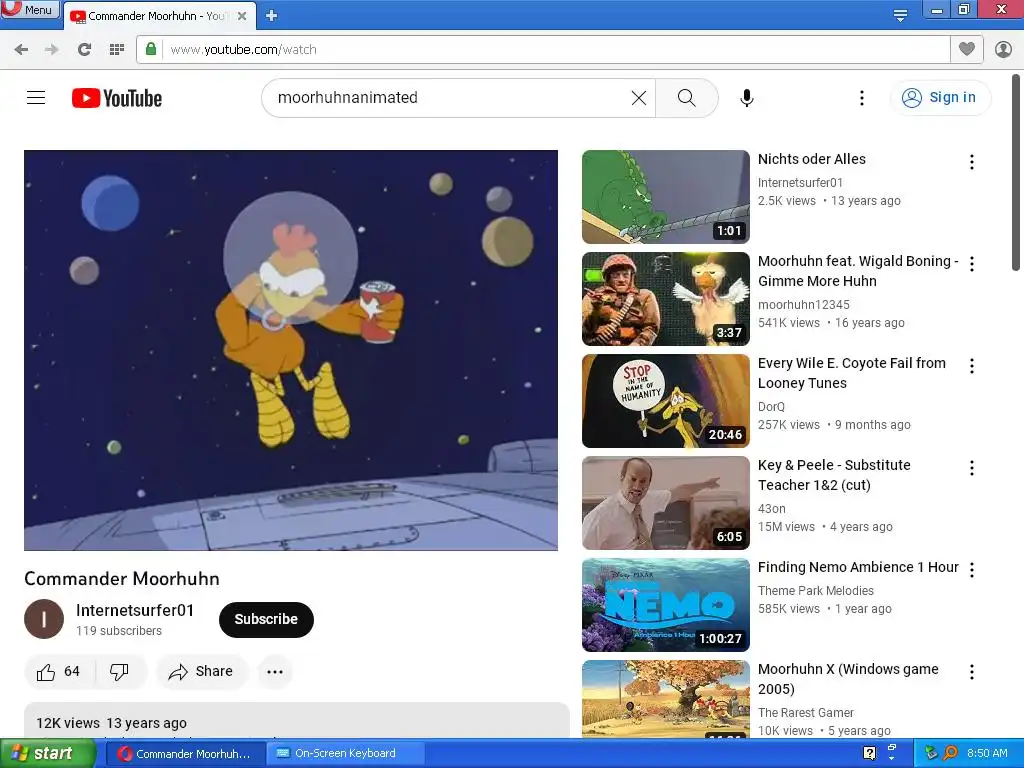1024x768 pixels.
Task: Click the 8:50 AM taskbar clock
Action: pyautogui.click(x=987, y=753)
